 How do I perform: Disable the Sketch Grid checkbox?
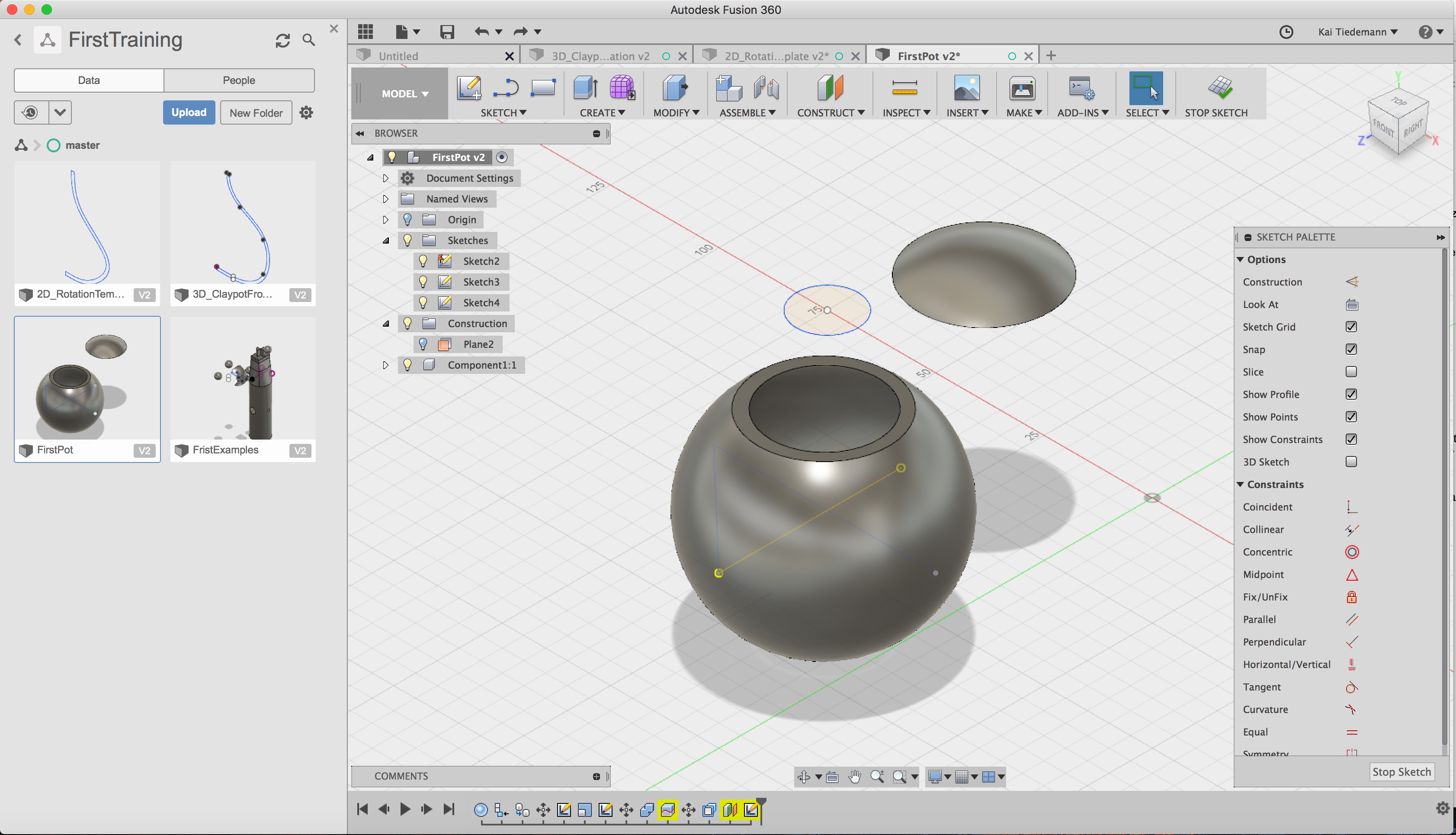(1351, 327)
